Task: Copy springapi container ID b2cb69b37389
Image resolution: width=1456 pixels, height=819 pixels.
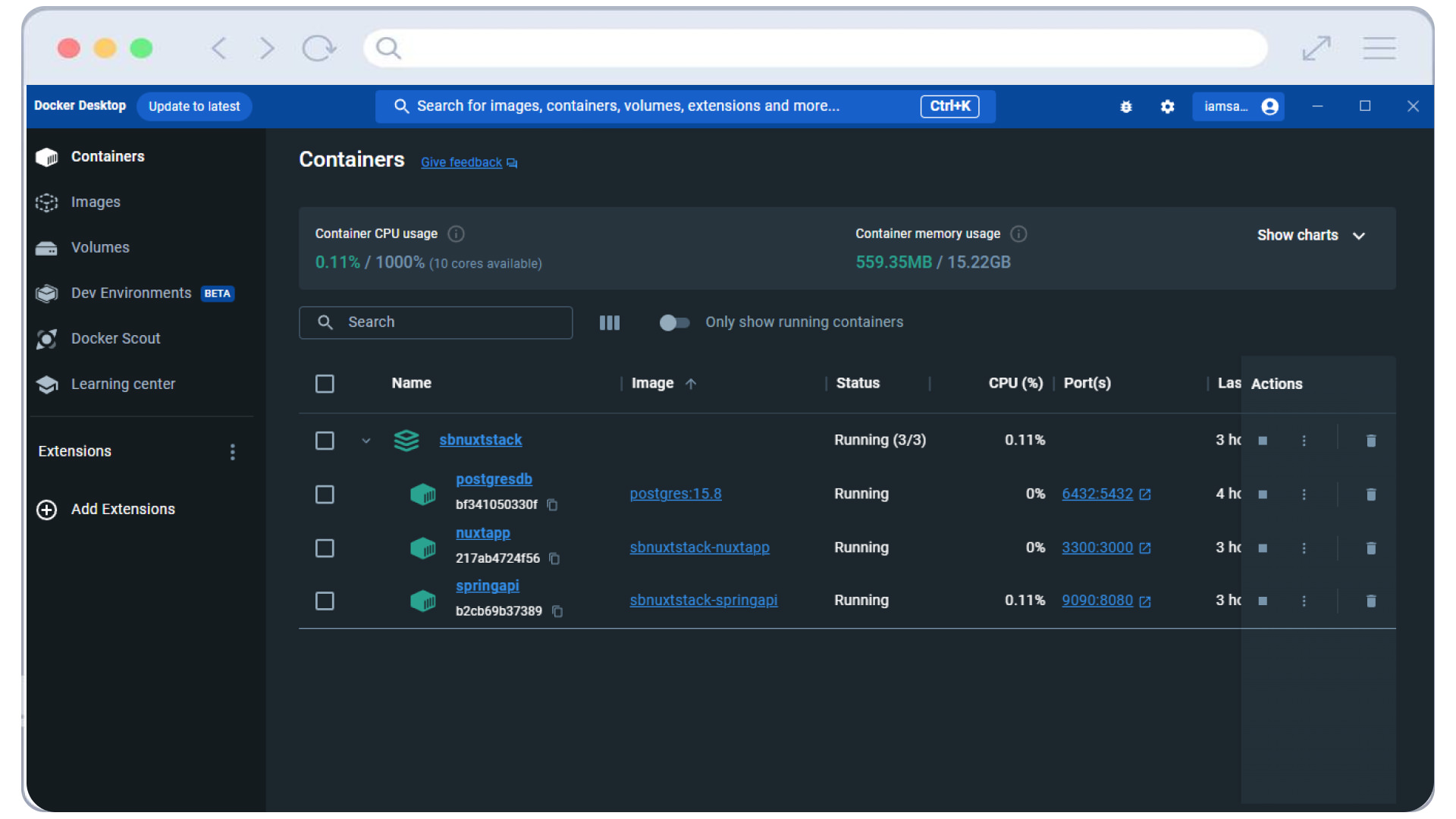Action: click(557, 611)
